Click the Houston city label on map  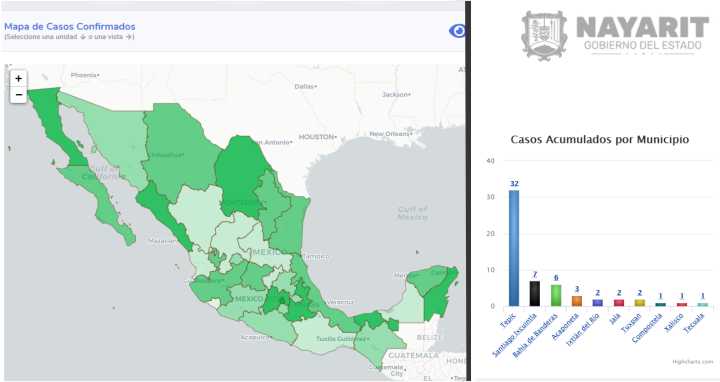click(x=317, y=137)
